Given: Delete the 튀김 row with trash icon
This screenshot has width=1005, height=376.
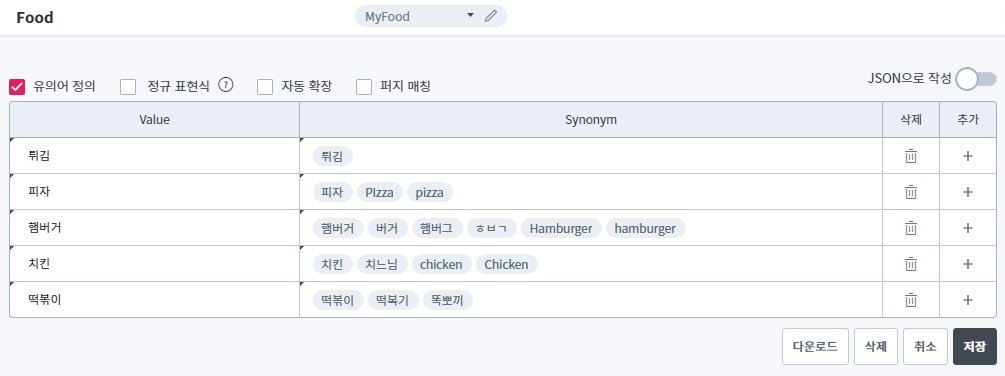Looking at the screenshot, I should click(911, 156).
